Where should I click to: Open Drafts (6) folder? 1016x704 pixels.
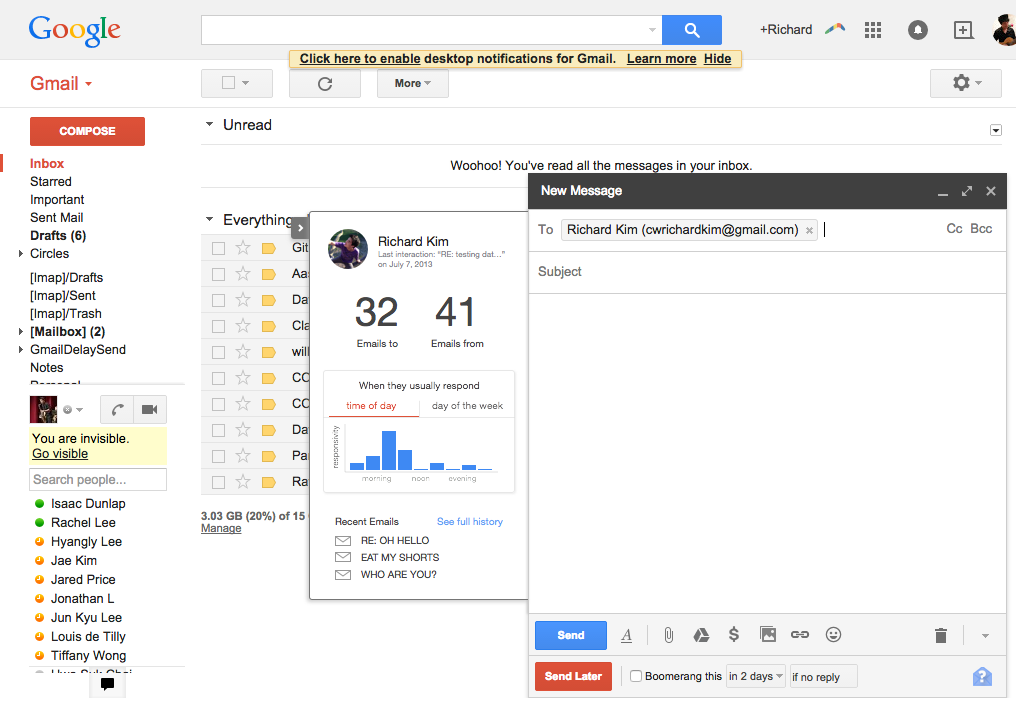point(58,235)
